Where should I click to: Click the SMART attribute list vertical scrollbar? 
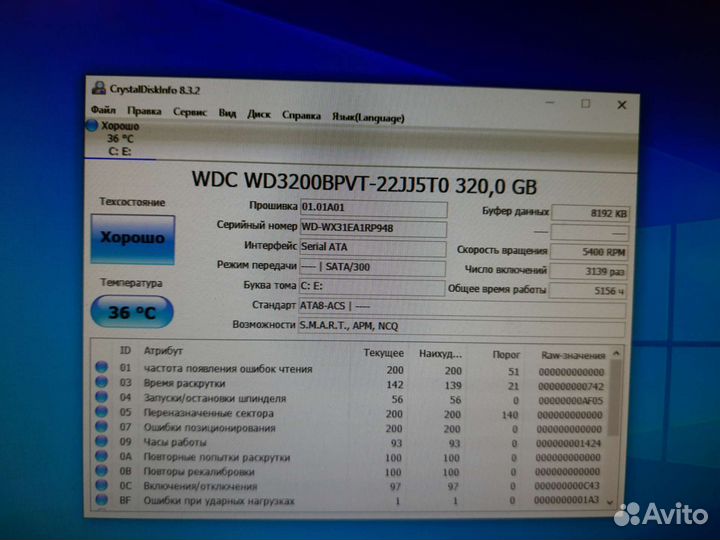(x=619, y=430)
